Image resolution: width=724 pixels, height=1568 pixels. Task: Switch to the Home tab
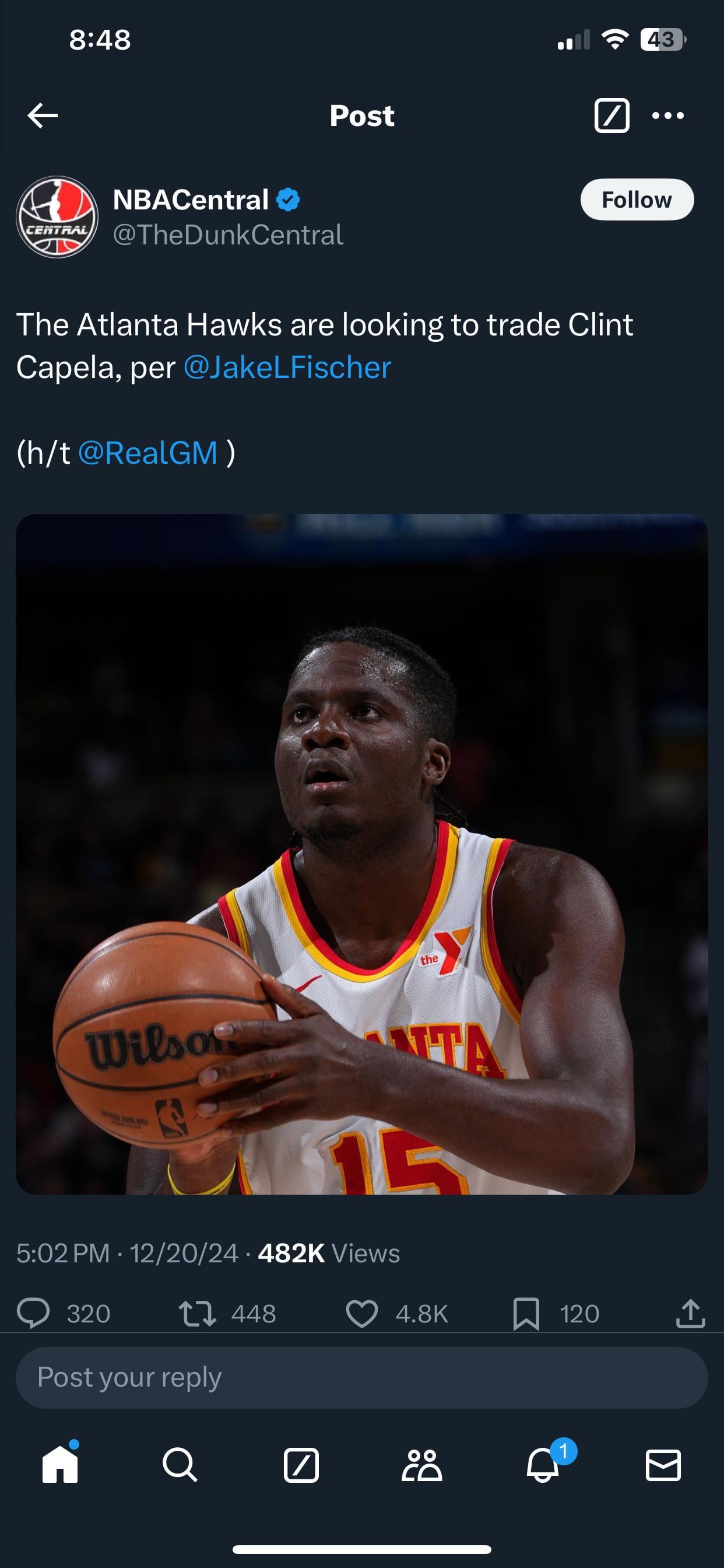pyautogui.click(x=60, y=1464)
